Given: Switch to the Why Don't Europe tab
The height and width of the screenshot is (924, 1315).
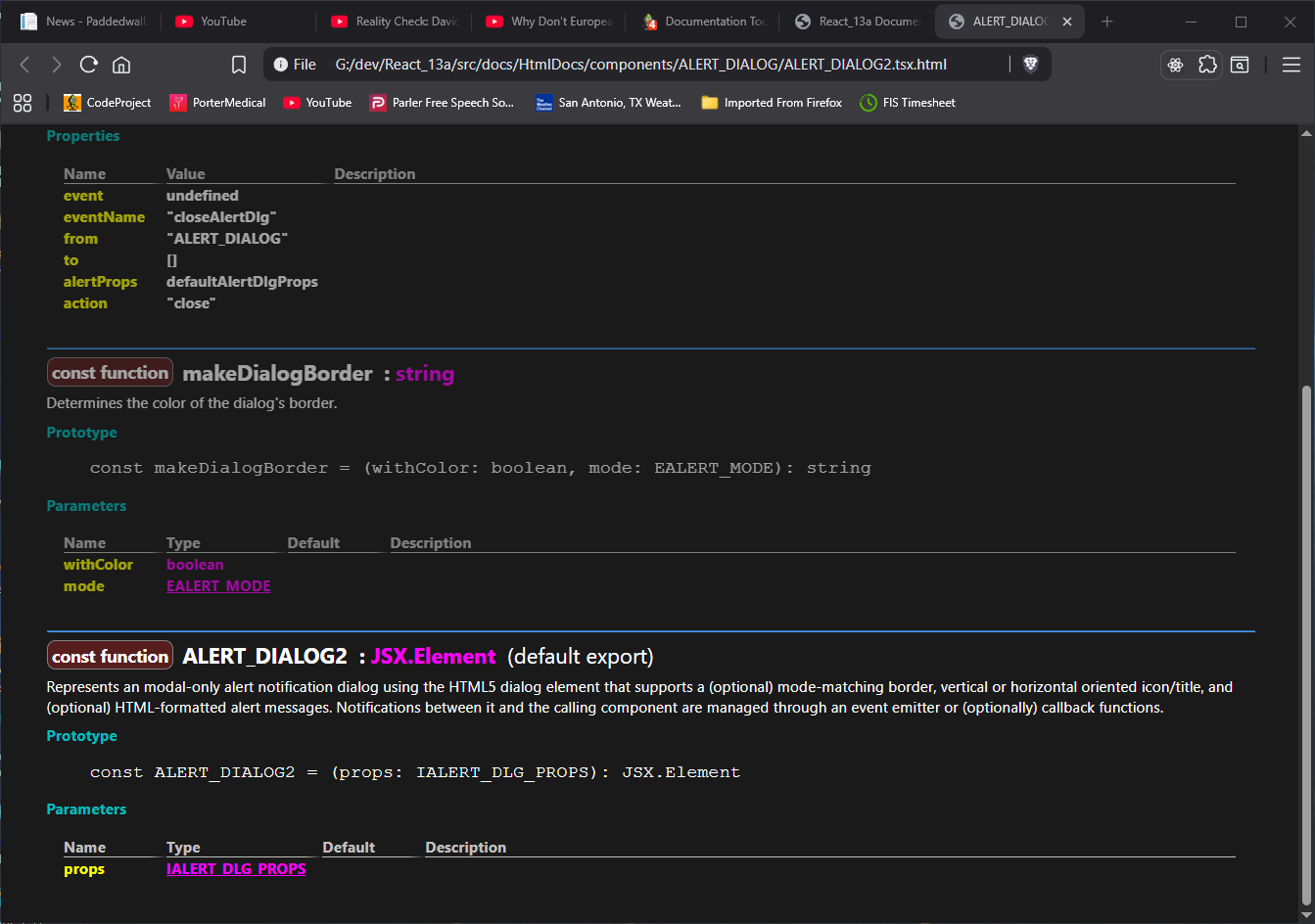Looking at the screenshot, I should click(548, 22).
